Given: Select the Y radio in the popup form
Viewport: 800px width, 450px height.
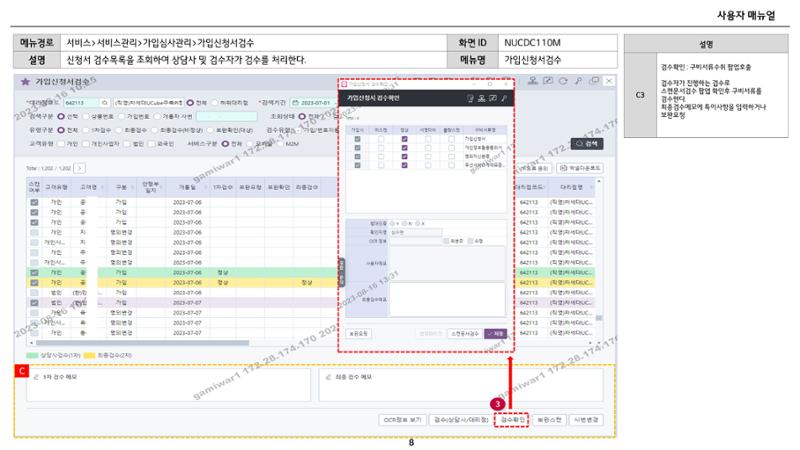Looking at the screenshot, I should [392, 223].
